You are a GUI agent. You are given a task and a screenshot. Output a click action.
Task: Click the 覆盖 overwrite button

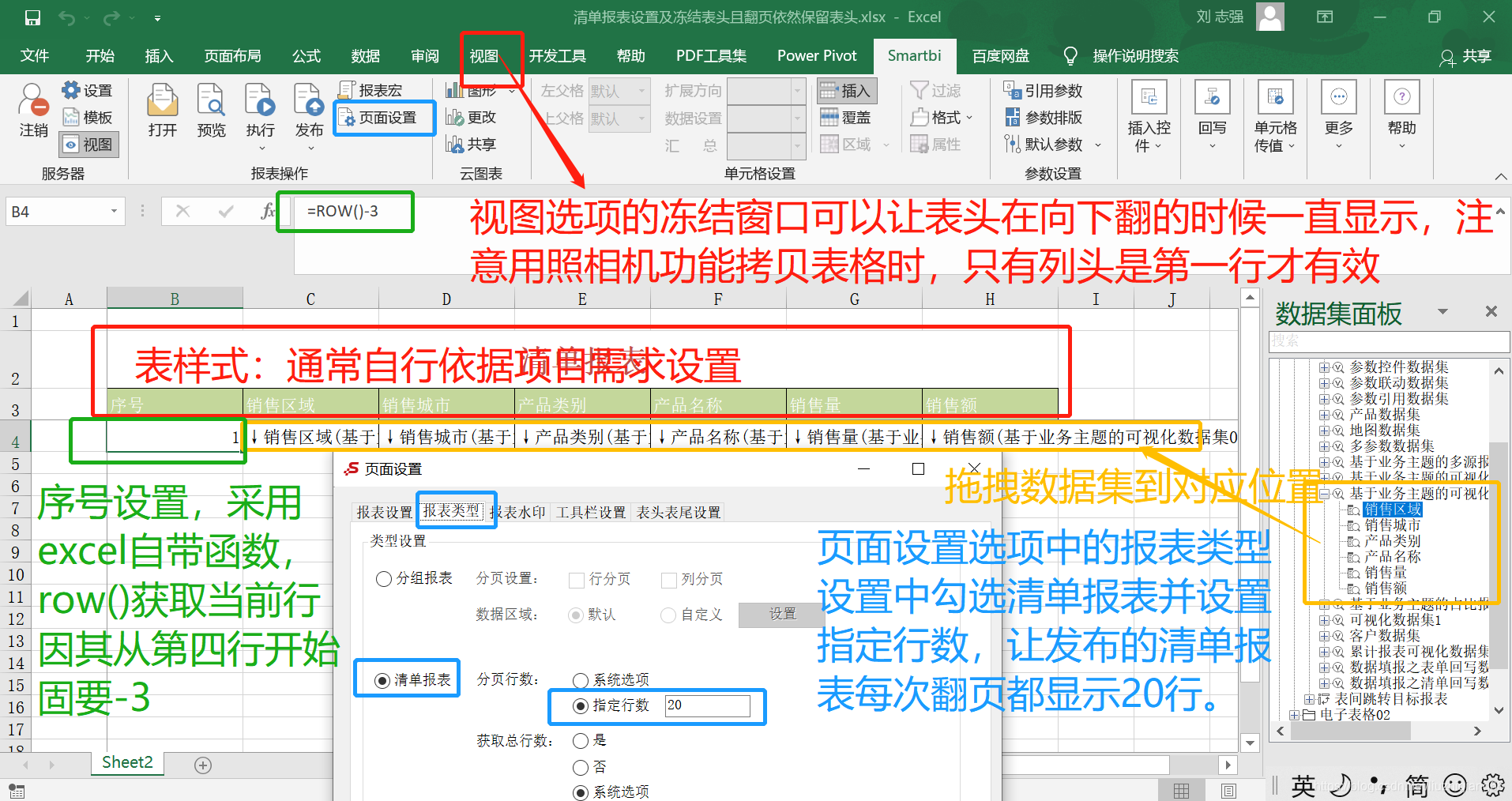click(846, 118)
